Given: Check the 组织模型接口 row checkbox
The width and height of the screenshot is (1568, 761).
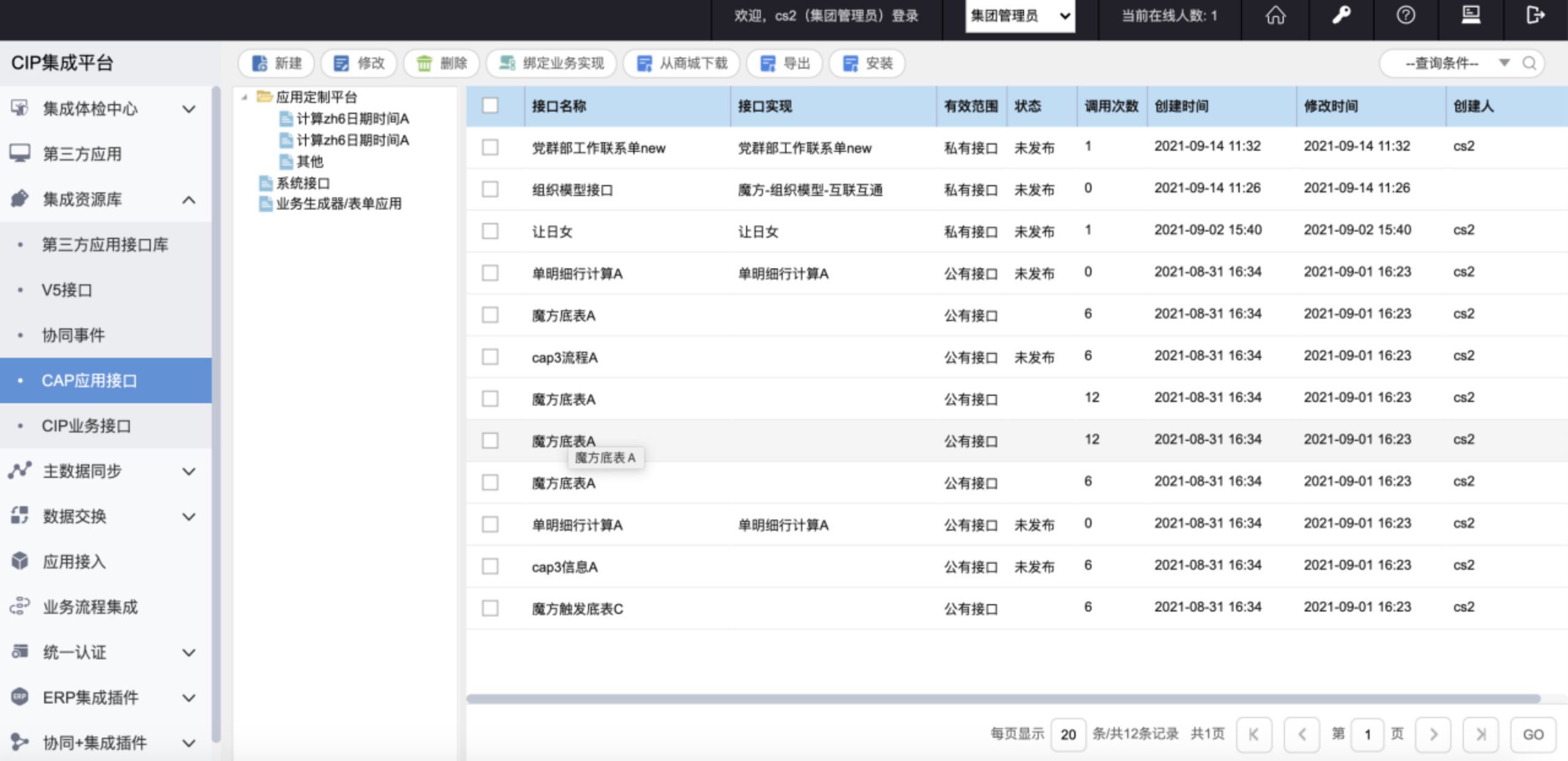Looking at the screenshot, I should tap(490, 189).
